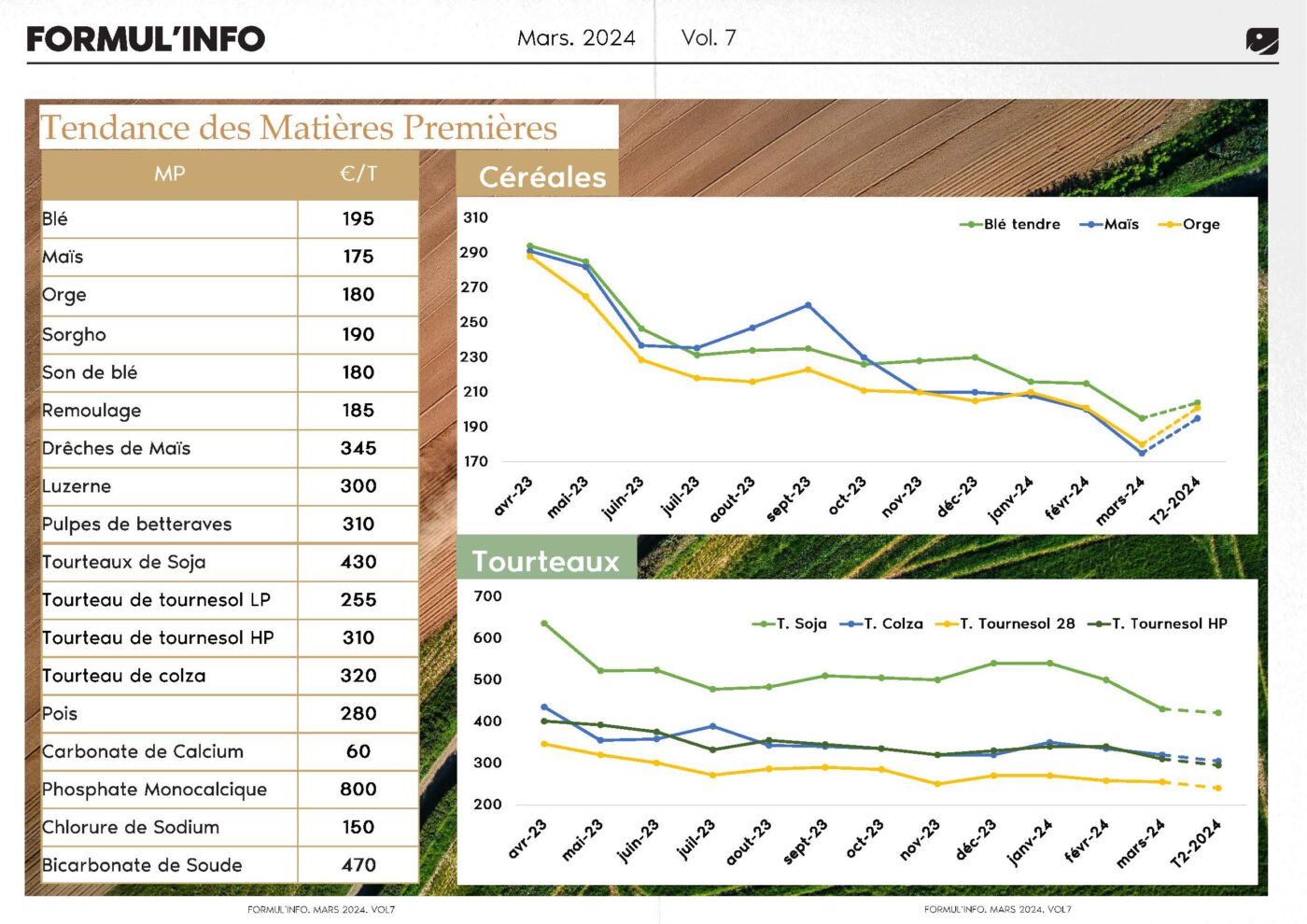Click the 'T. Colza' legend entry
The image size is (1307, 924).
[x=881, y=623]
